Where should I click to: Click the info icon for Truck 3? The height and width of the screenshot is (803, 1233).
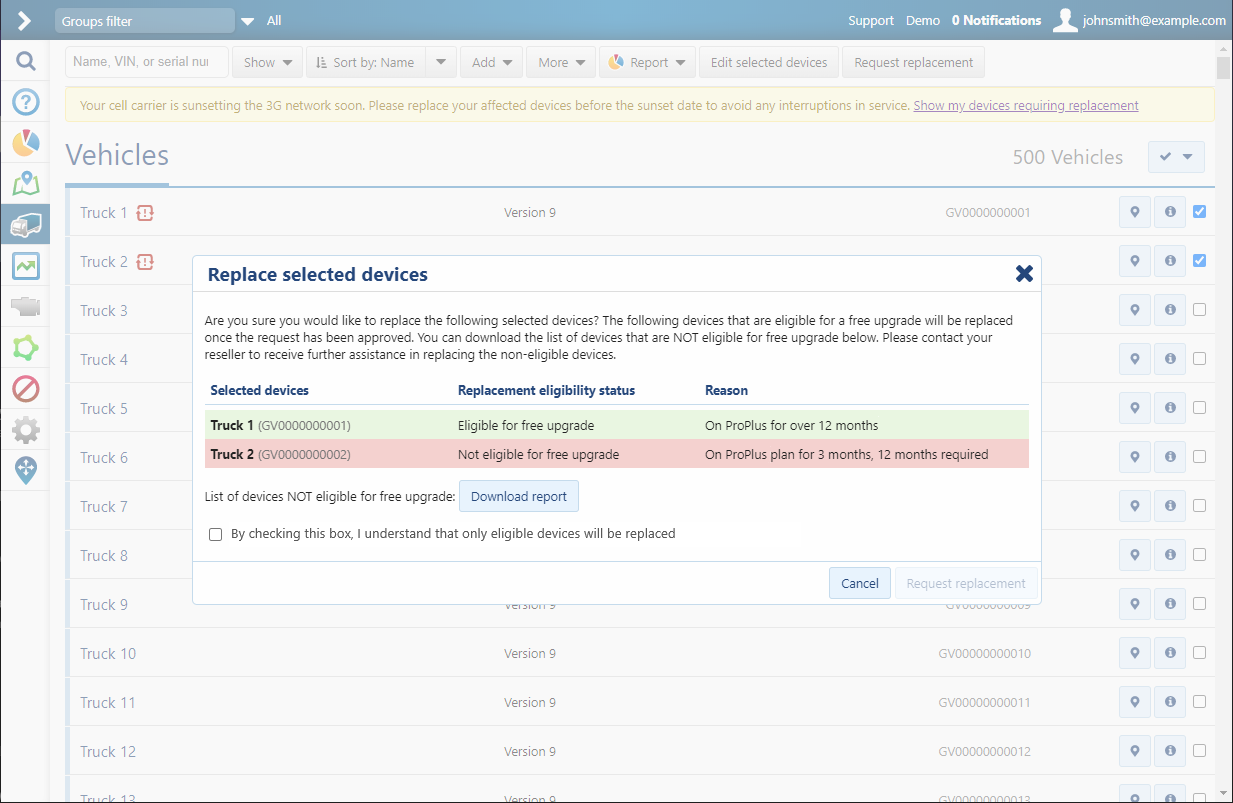click(1169, 310)
